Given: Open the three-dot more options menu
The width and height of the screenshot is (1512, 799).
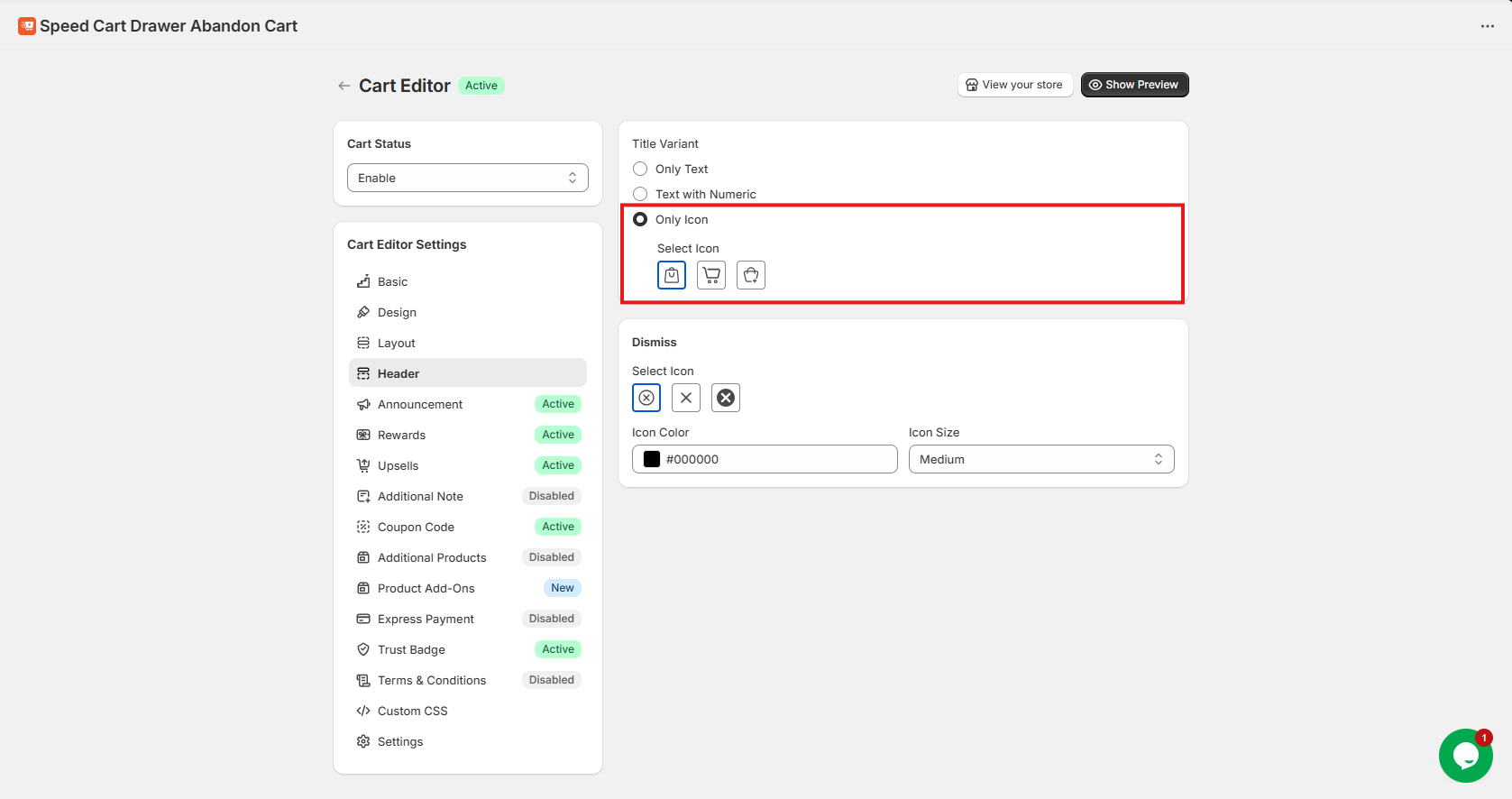Looking at the screenshot, I should (x=1487, y=26).
